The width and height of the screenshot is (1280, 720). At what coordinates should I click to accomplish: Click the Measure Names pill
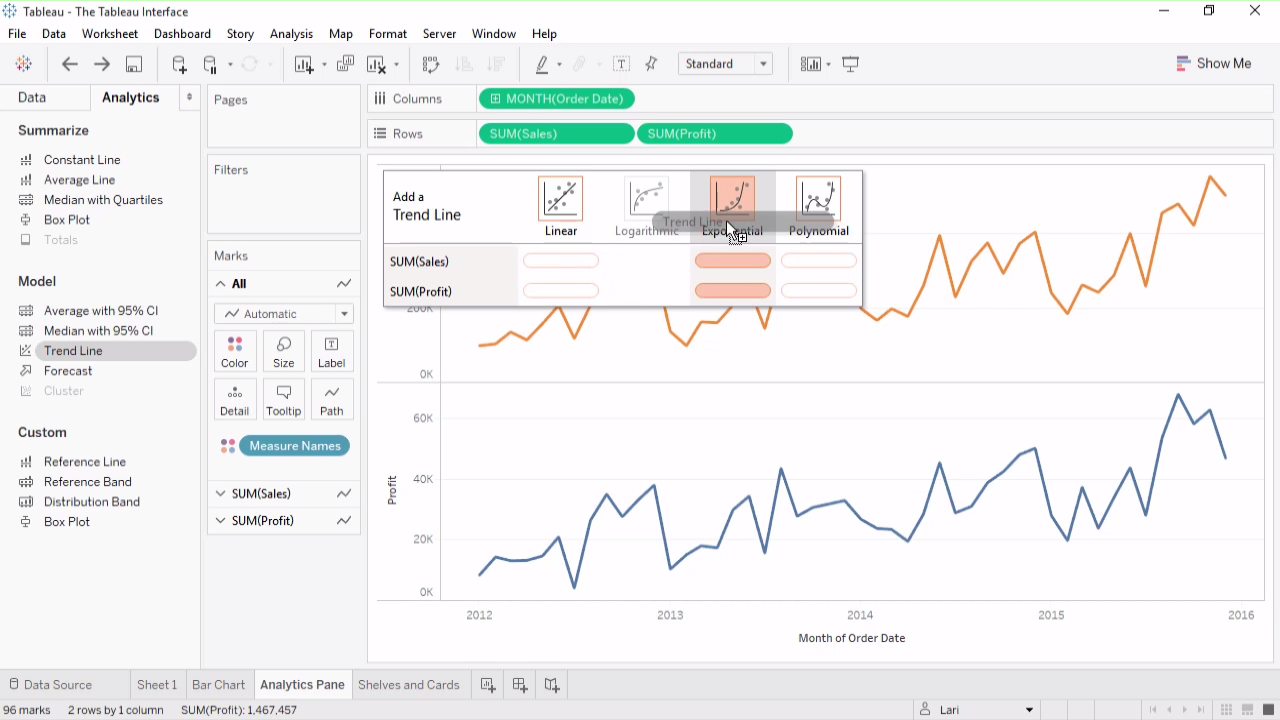point(294,446)
